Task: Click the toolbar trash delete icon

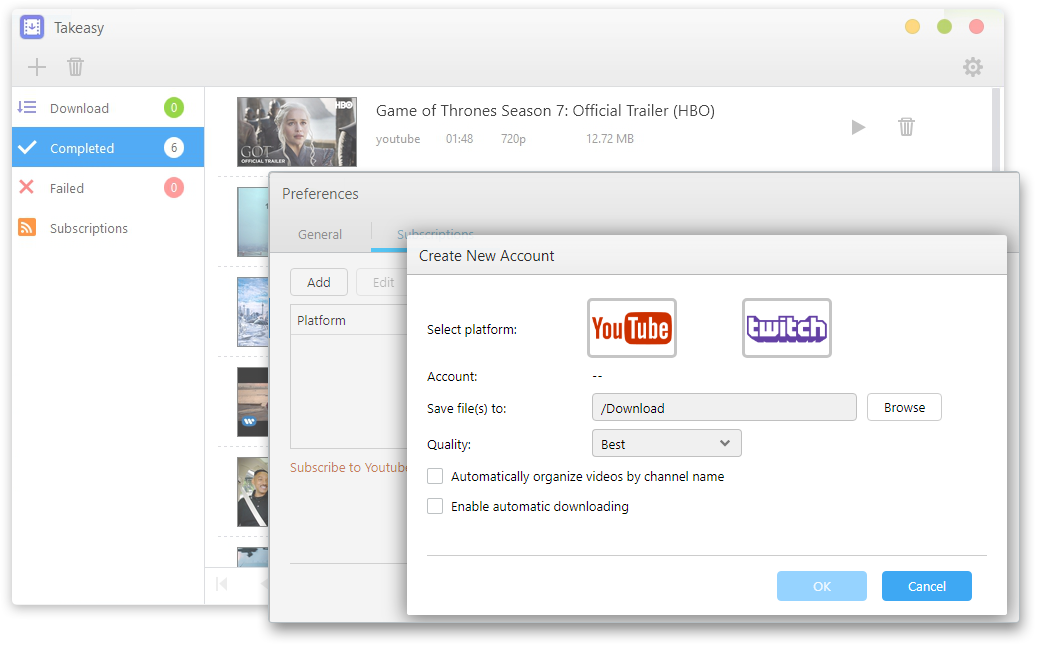Action: pos(75,67)
